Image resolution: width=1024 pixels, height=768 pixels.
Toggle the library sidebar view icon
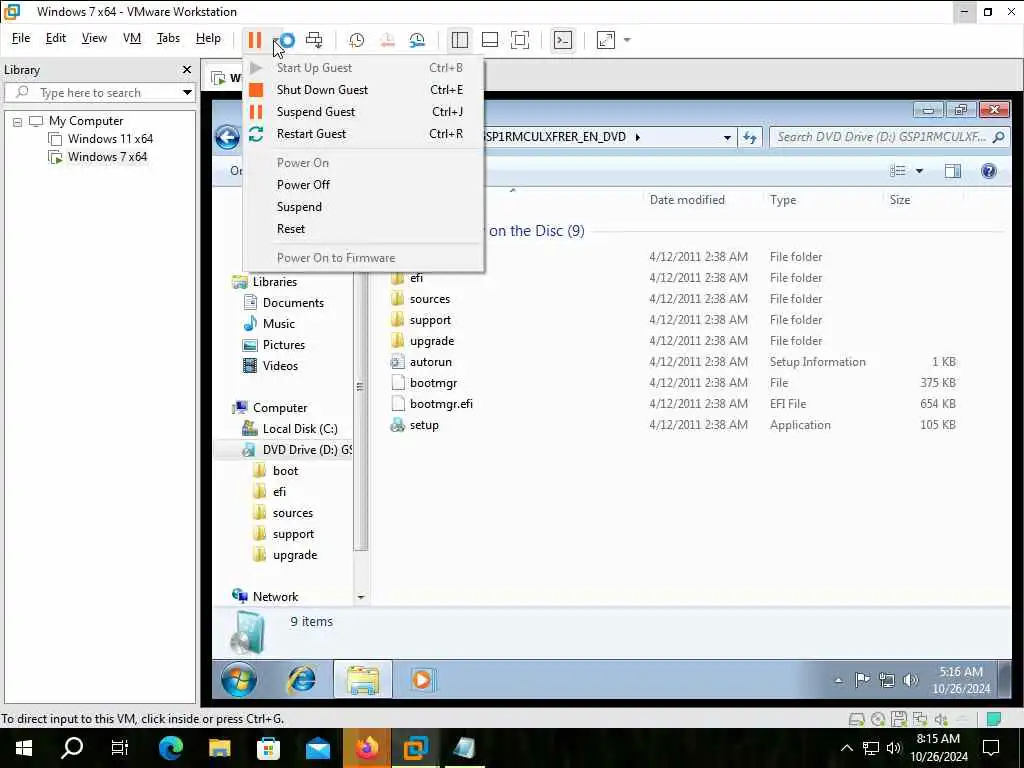(x=460, y=40)
